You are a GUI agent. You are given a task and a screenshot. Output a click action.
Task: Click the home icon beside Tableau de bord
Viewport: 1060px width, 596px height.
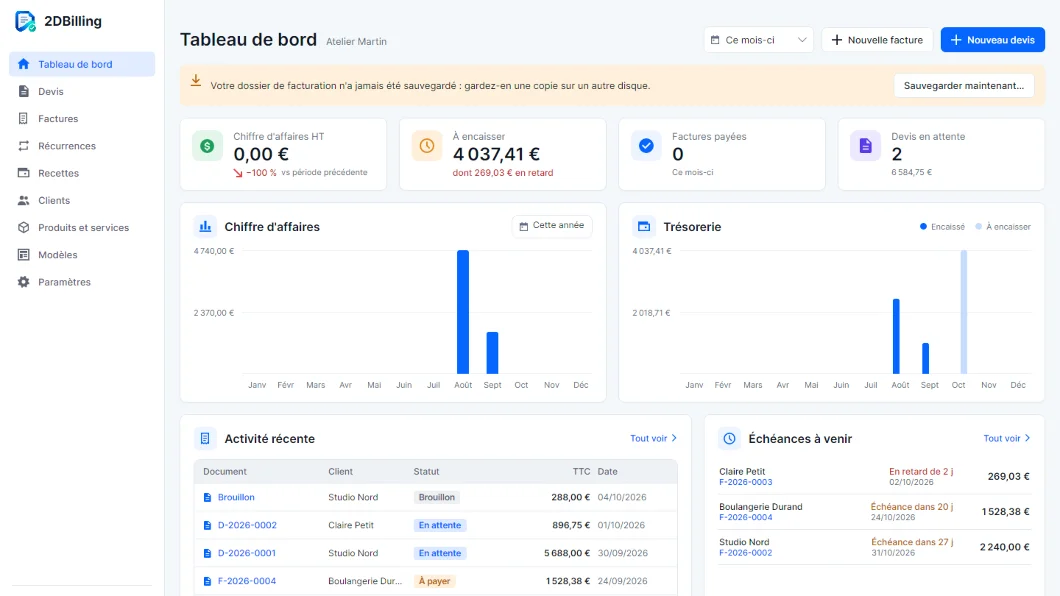click(24, 64)
